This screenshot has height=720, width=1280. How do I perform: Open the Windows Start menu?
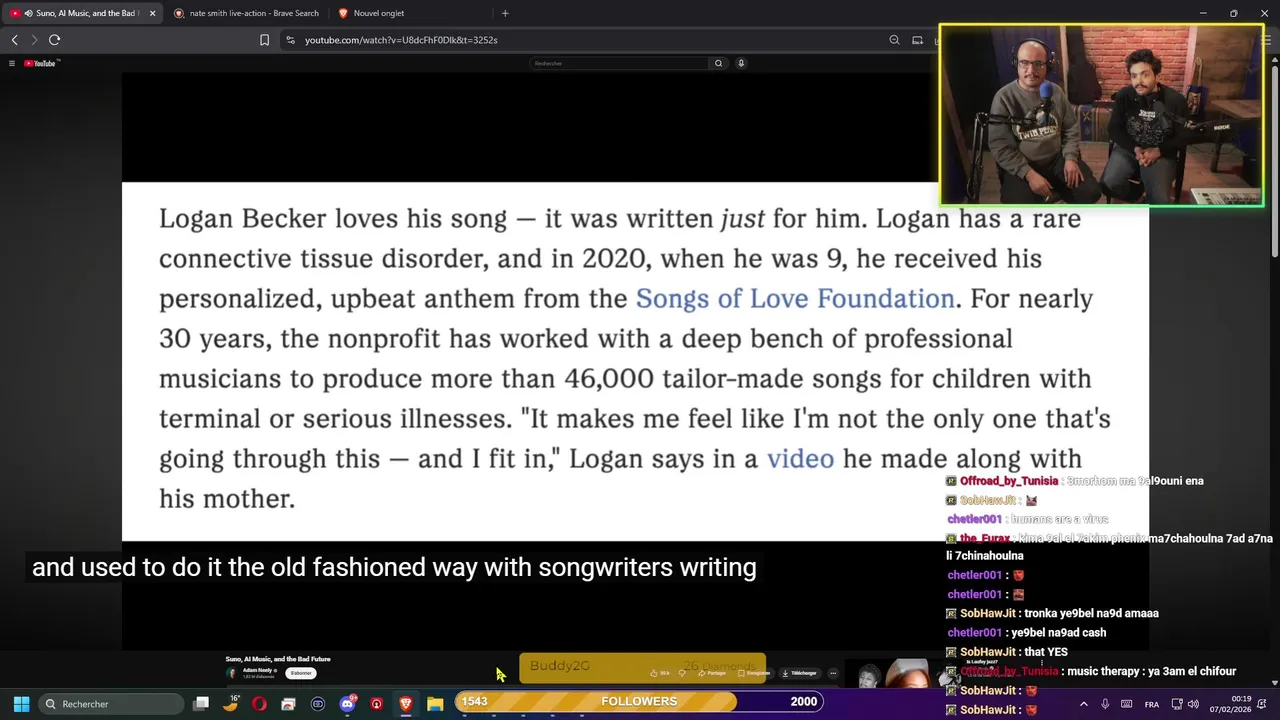[x=21, y=704]
